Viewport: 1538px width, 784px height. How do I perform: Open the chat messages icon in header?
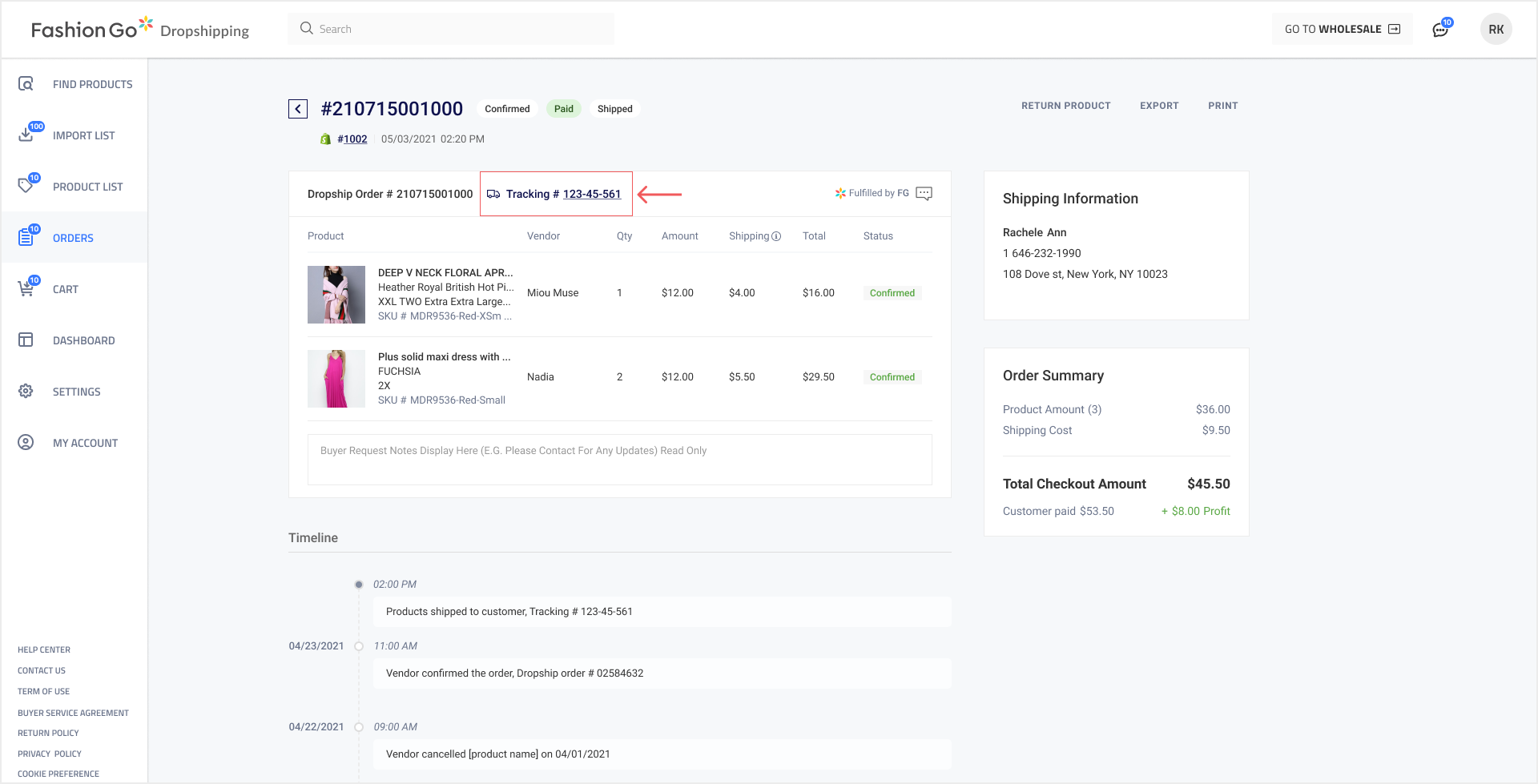(1440, 30)
